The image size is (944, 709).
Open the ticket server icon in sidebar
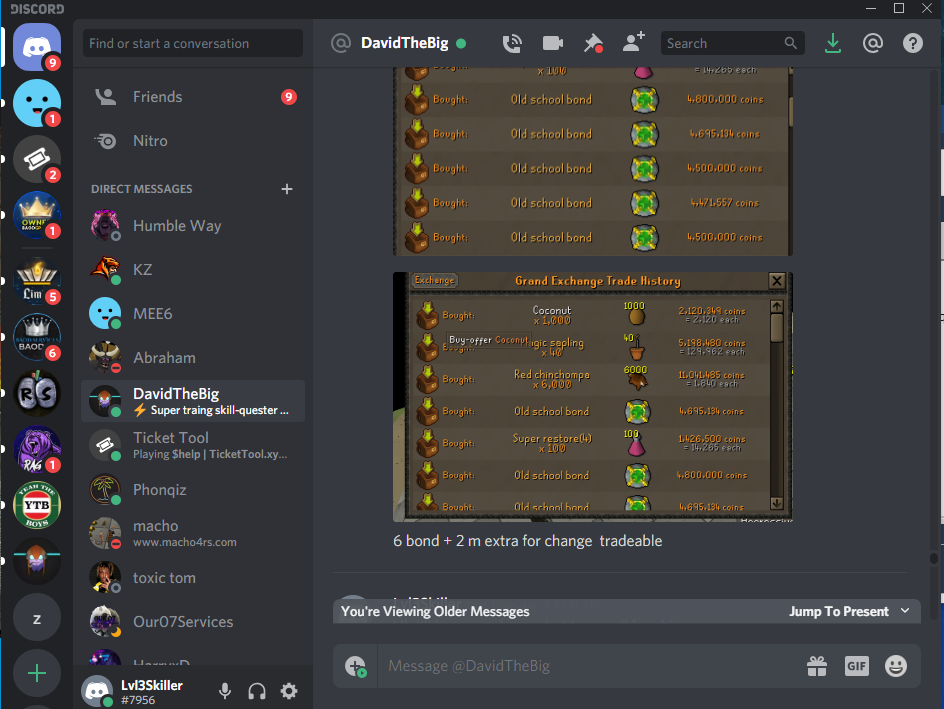pyautogui.click(x=37, y=159)
